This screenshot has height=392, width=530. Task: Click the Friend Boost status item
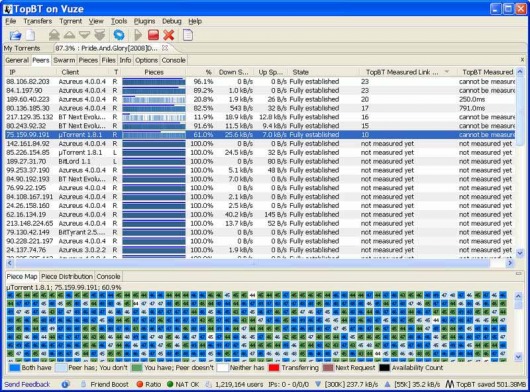[105, 384]
